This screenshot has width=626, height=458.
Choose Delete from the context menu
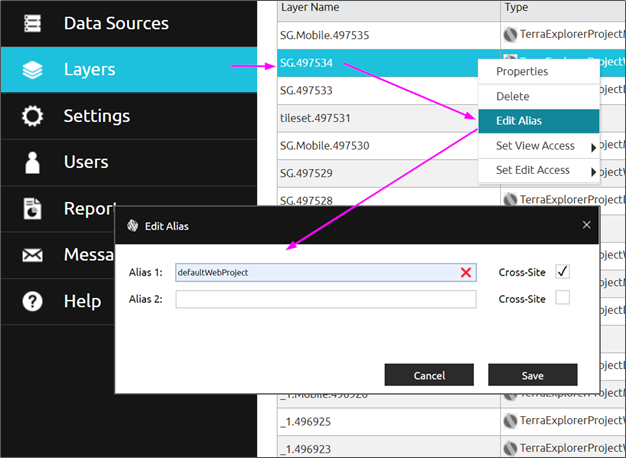539,96
